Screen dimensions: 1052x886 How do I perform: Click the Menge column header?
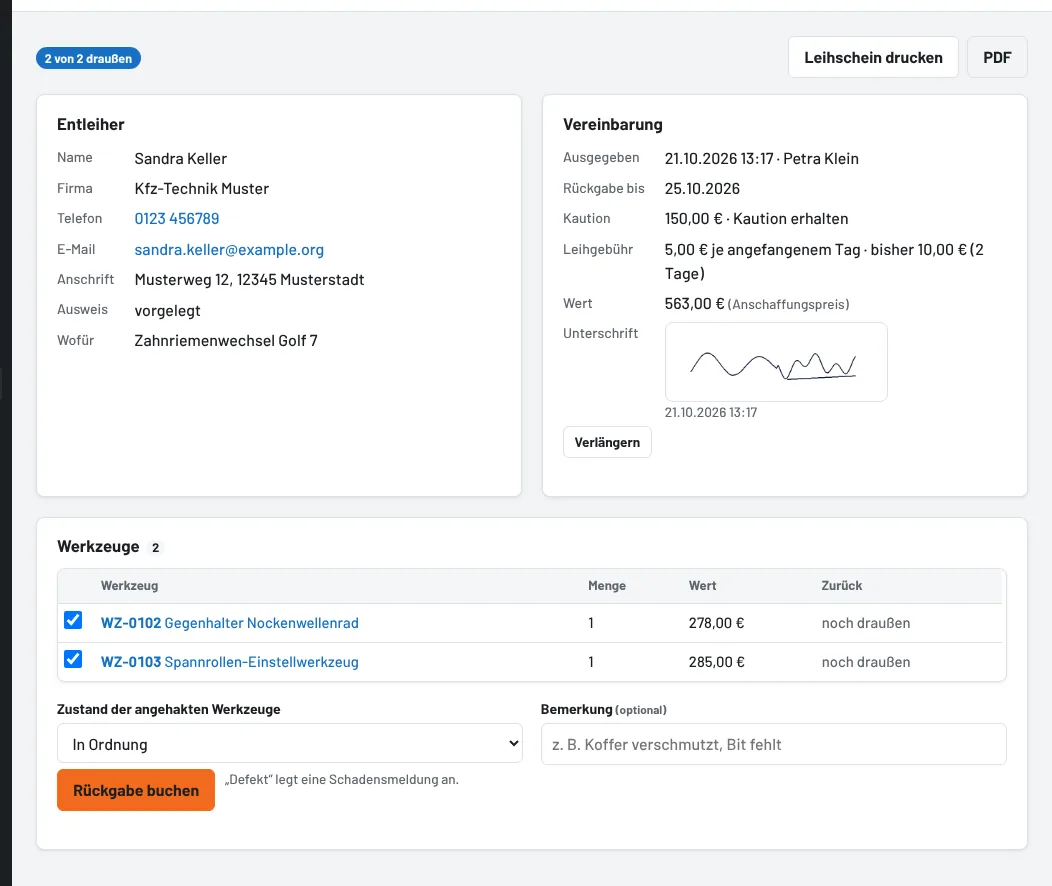tap(607, 586)
